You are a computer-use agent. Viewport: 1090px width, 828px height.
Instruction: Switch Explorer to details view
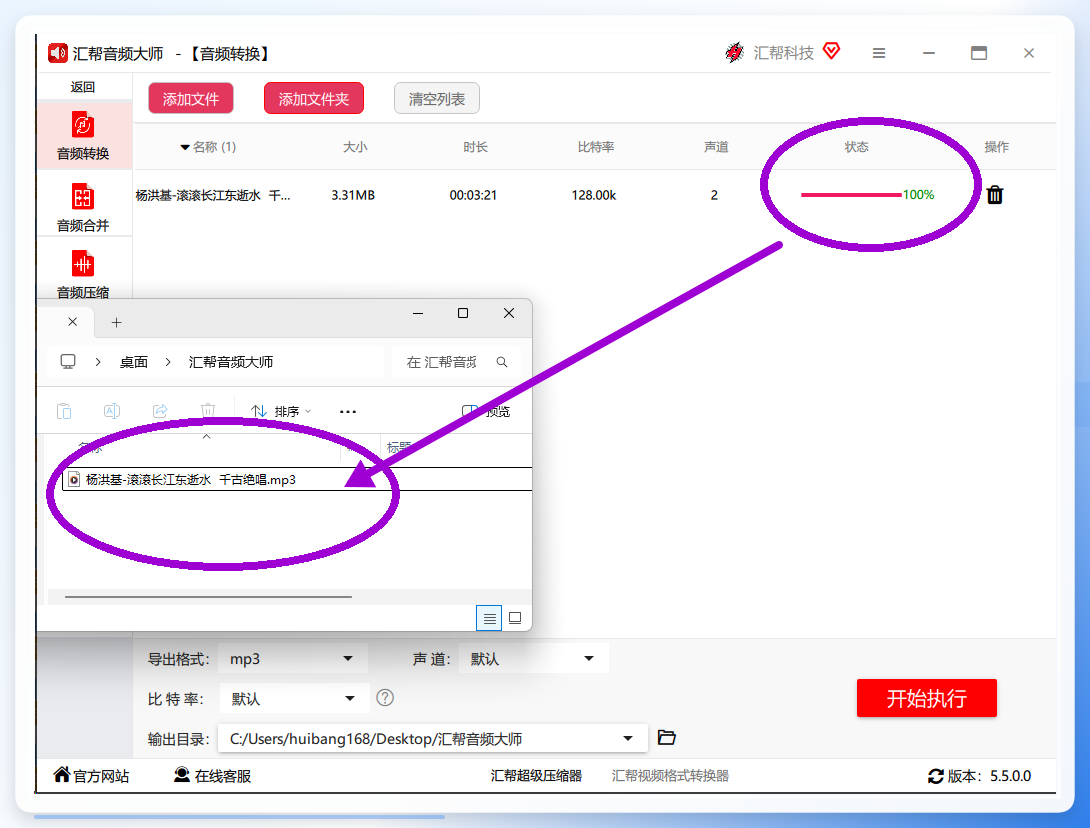pyautogui.click(x=489, y=618)
